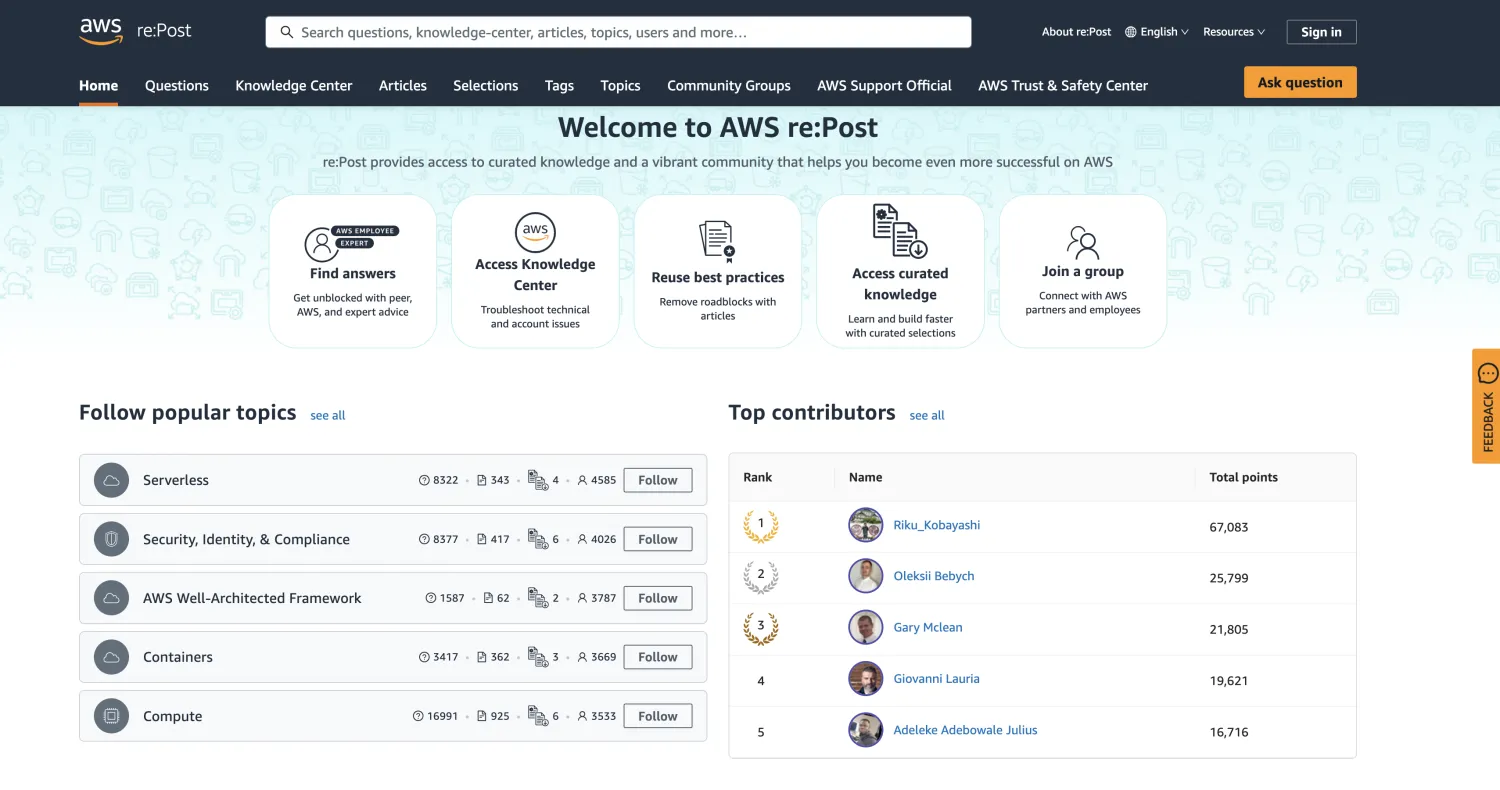
Task: Click the AWS Knowledge Center circle icon
Action: 535,231
